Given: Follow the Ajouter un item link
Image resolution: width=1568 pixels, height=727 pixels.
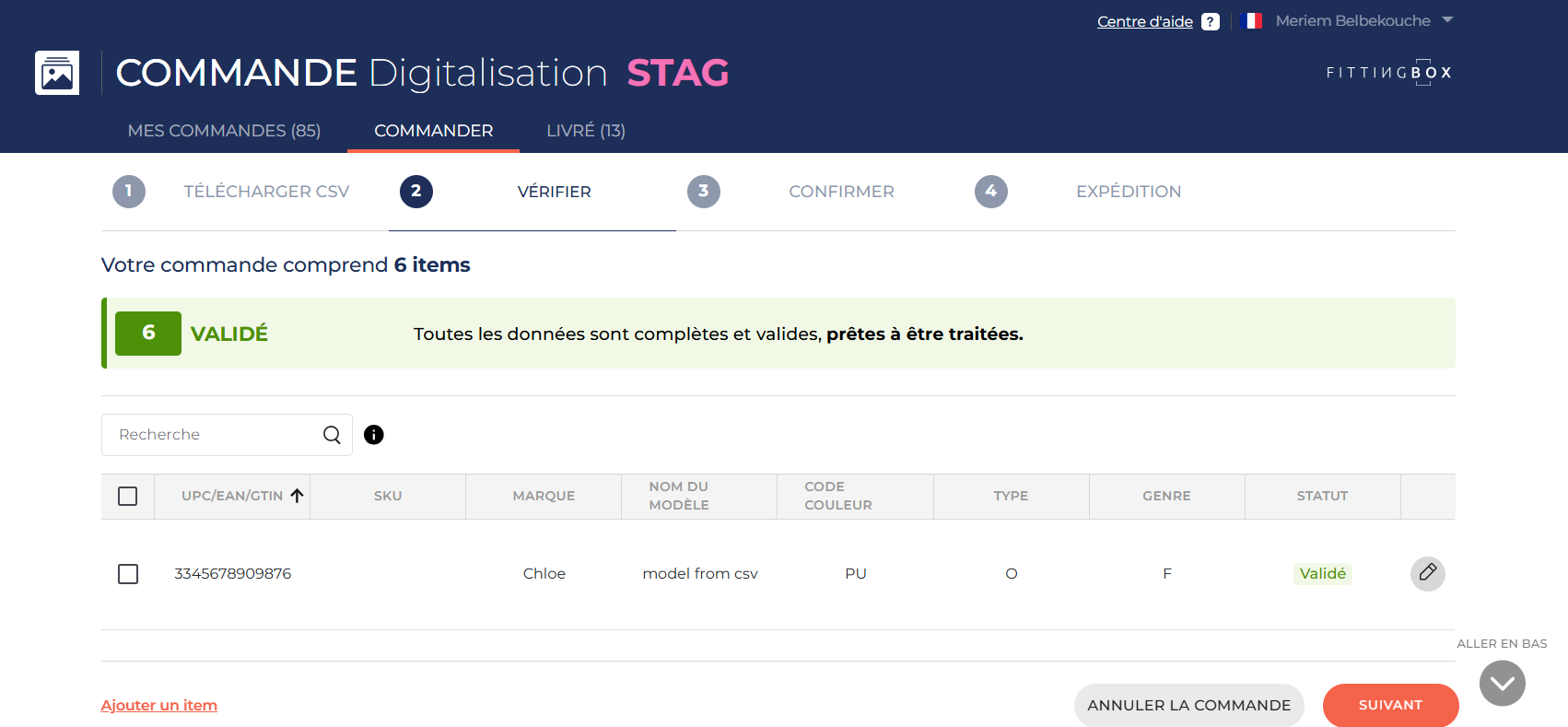Looking at the screenshot, I should tap(159, 705).
